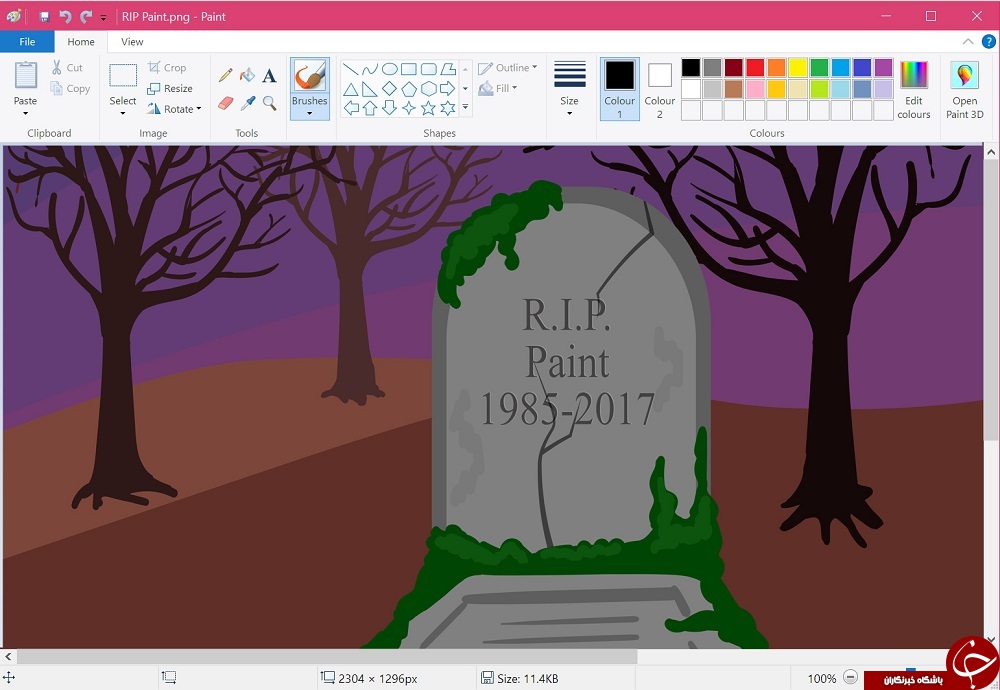Image resolution: width=1000 pixels, height=690 pixels.
Task: Pick the pink colour swatch
Action: [x=755, y=89]
